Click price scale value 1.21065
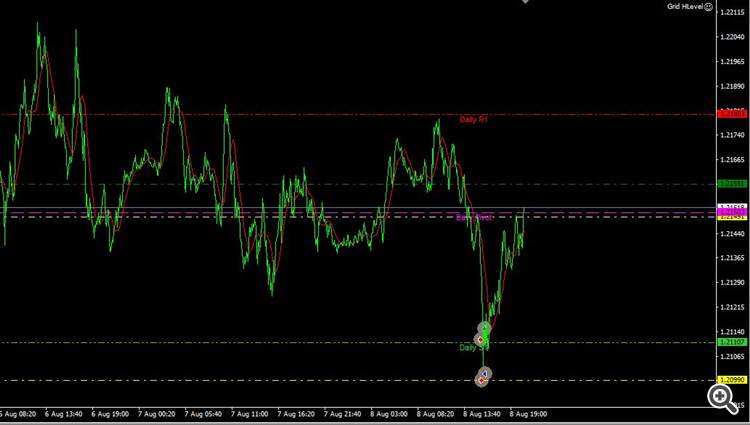Screen dimensions: 750x425 [732, 357]
